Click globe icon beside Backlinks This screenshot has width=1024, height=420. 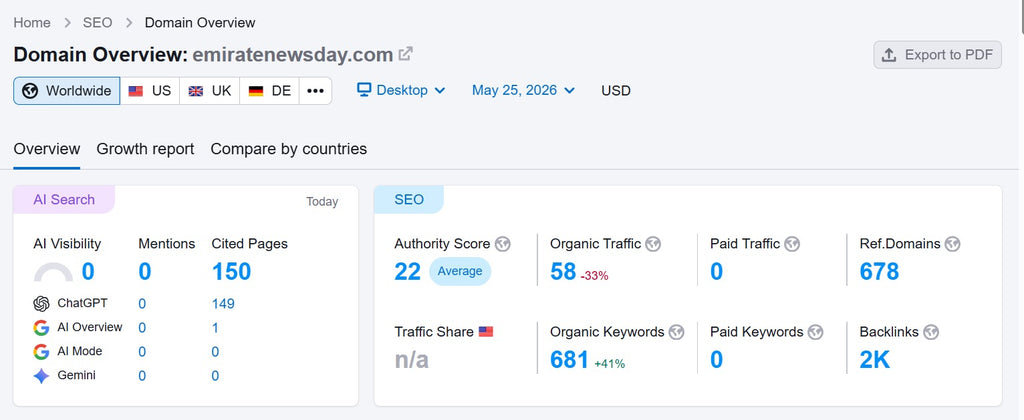tap(931, 332)
